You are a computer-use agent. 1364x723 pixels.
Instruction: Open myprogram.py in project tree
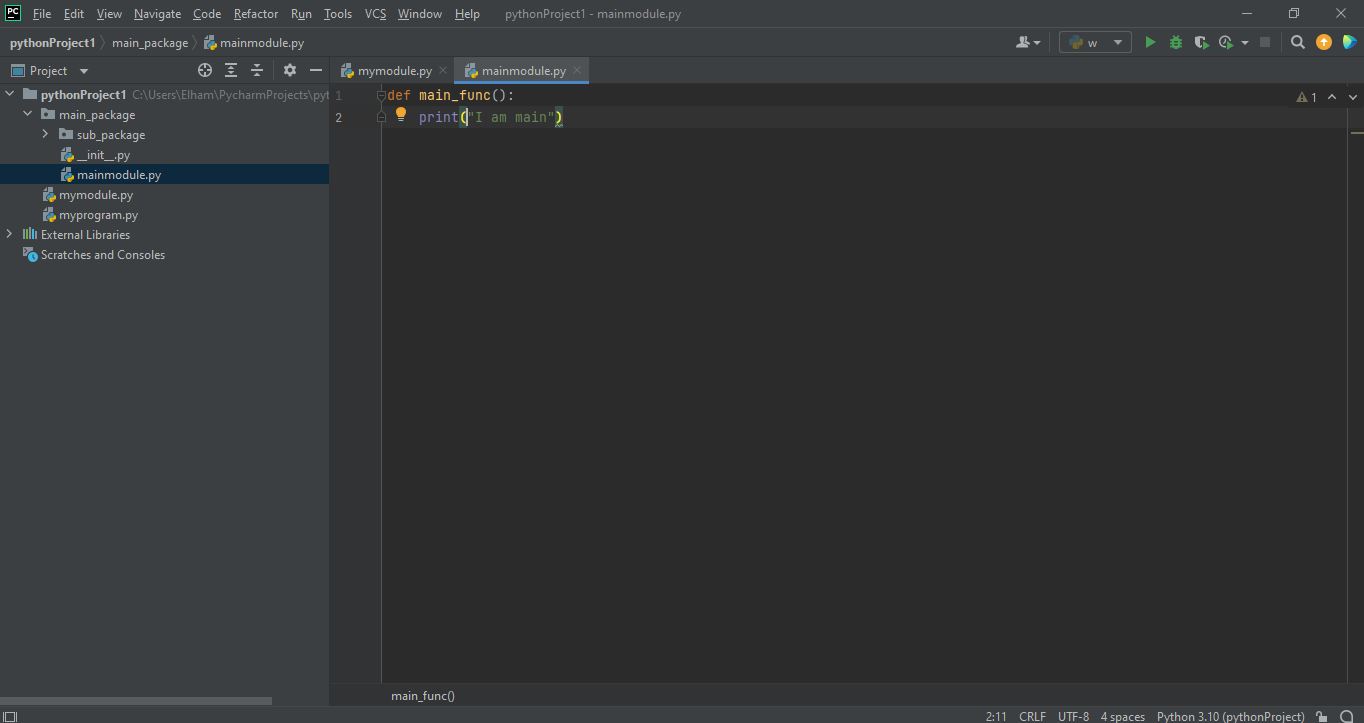tap(98, 215)
